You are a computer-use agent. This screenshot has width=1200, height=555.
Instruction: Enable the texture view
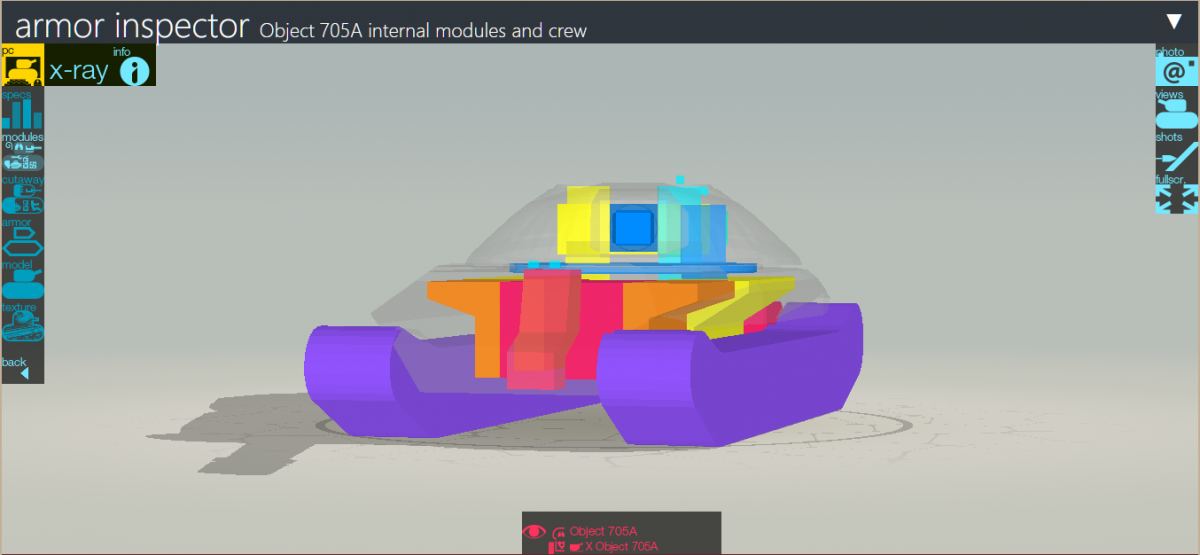(22, 322)
